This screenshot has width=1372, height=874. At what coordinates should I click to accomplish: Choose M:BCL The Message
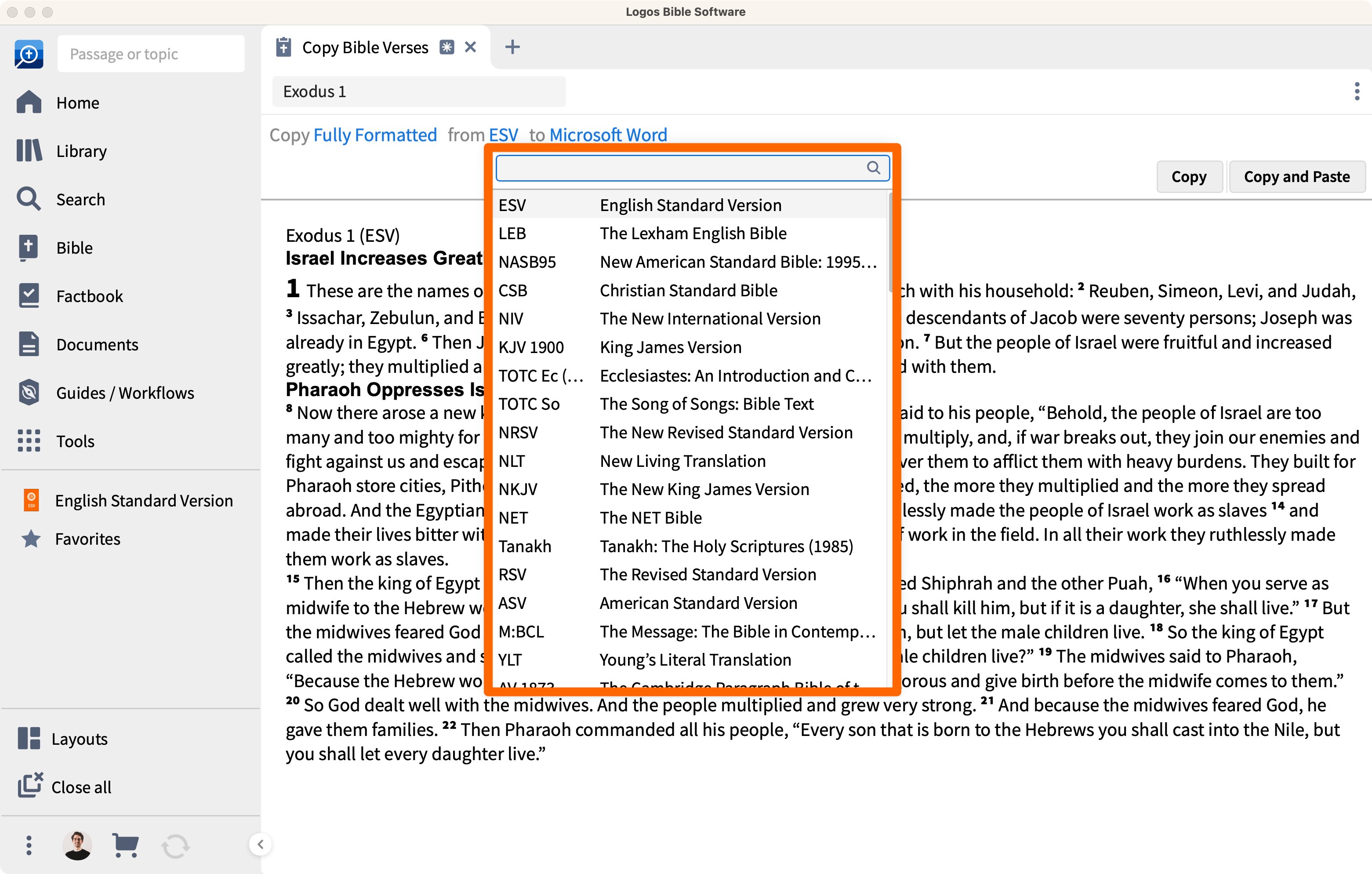pyautogui.click(x=690, y=632)
